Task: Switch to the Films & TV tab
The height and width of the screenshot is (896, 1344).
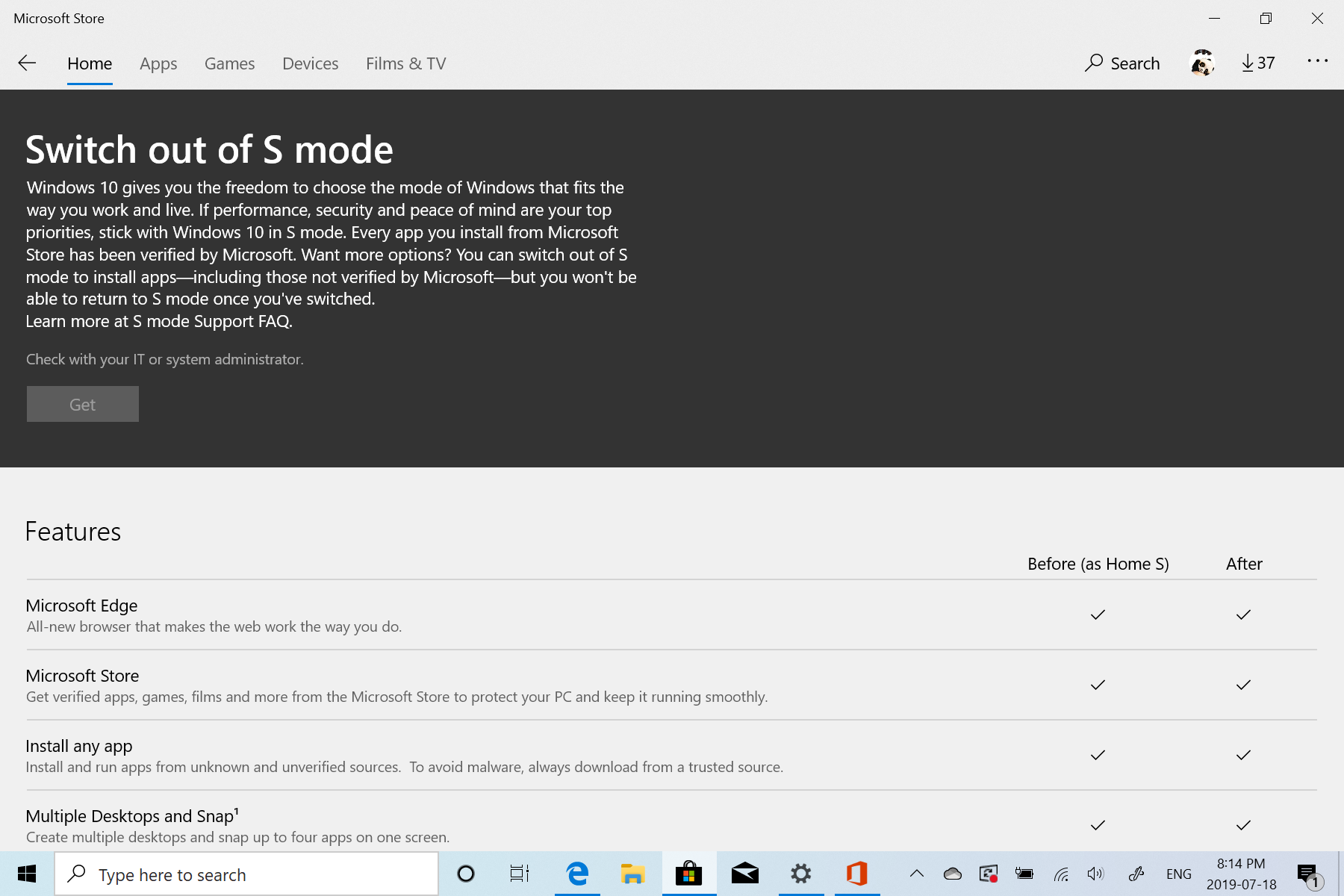Action: (x=405, y=63)
